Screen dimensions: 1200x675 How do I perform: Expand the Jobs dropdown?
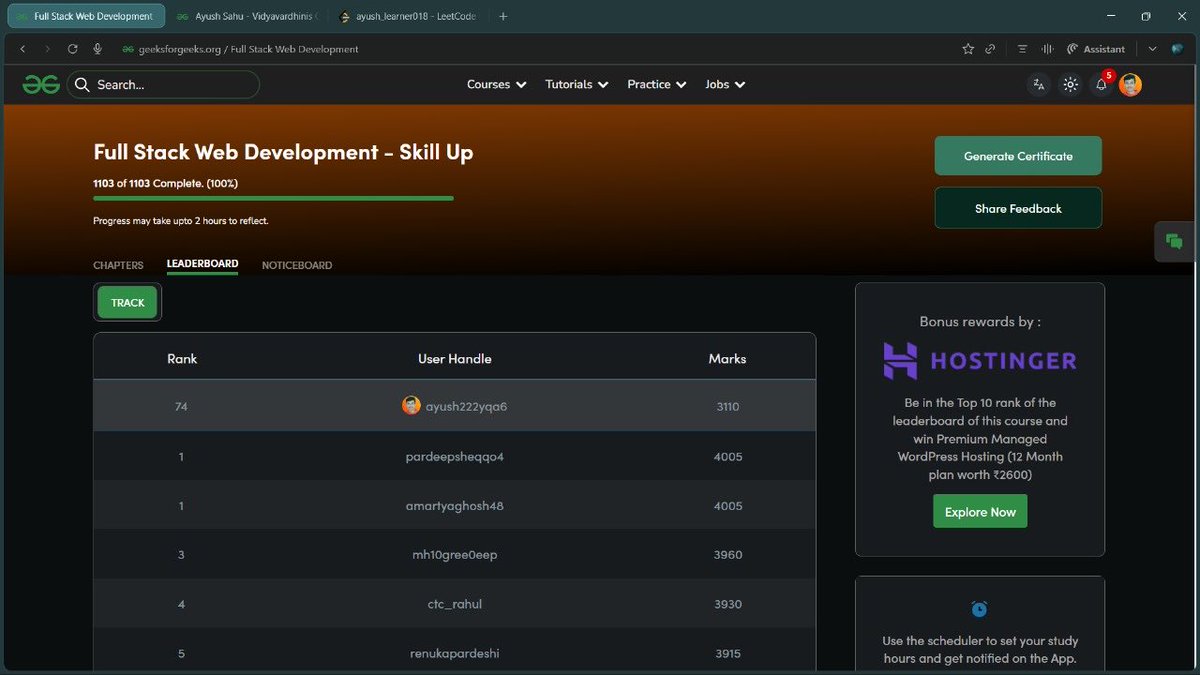click(x=725, y=85)
